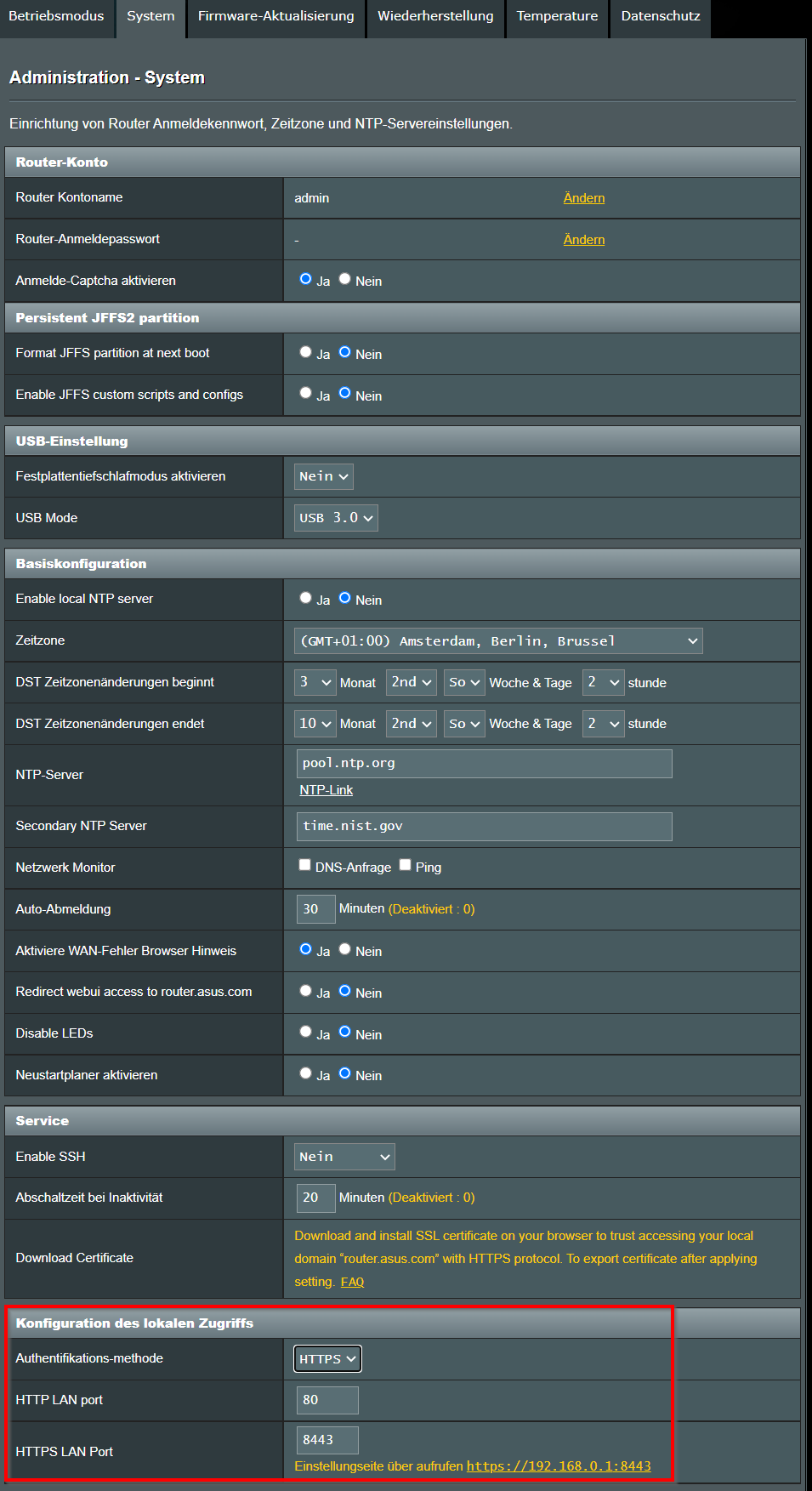Select Ja for Format JFFS partition
This screenshot has width=812, height=1491.
(305, 352)
